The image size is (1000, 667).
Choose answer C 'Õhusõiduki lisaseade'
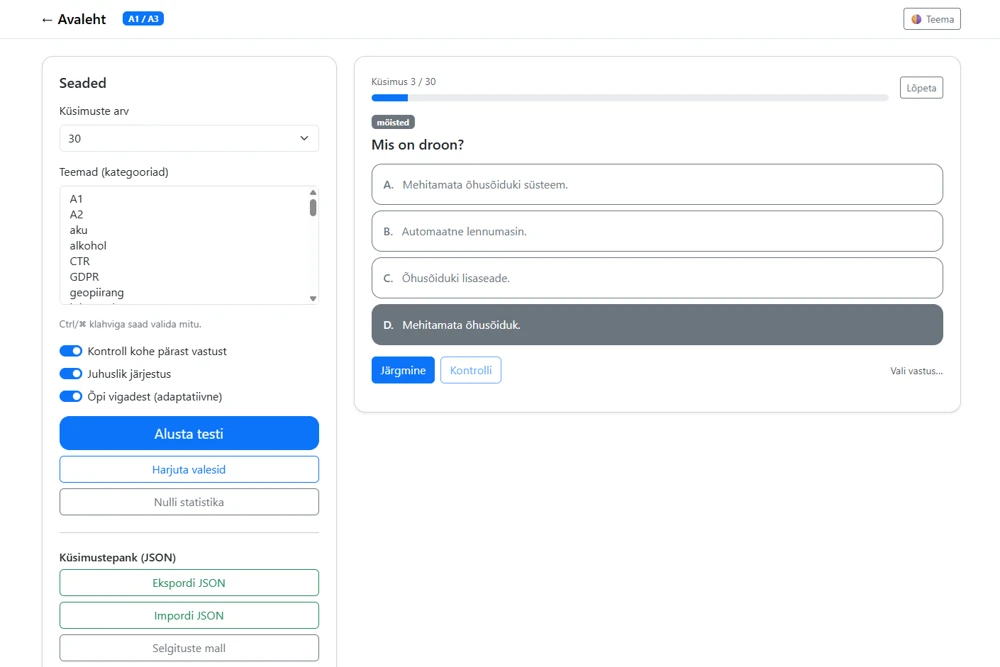[657, 278]
